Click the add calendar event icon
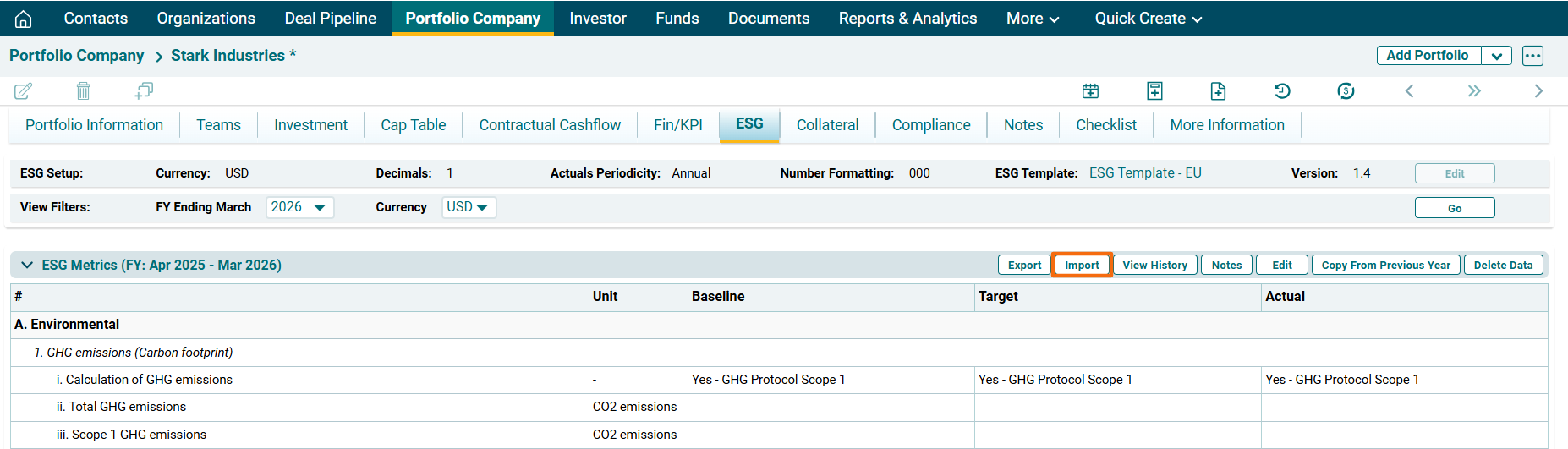The image size is (1568, 449). pyautogui.click(x=1091, y=90)
